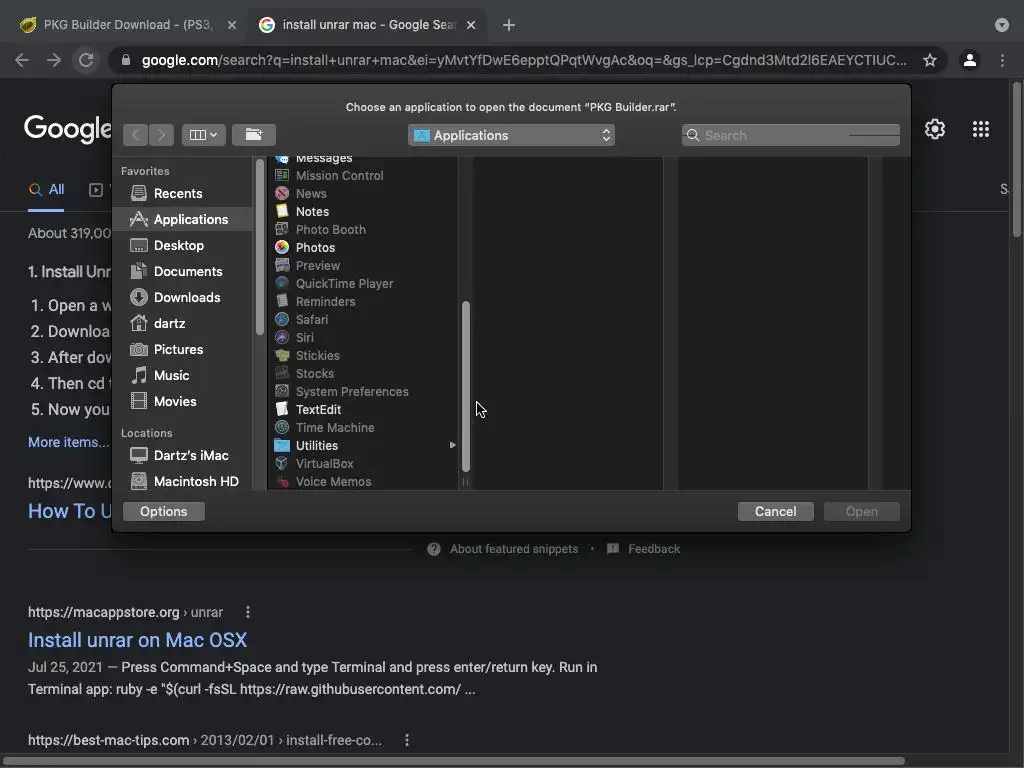Close the PKG Builder Download tab
The height and width of the screenshot is (768, 1024).
tap(232, 25)
